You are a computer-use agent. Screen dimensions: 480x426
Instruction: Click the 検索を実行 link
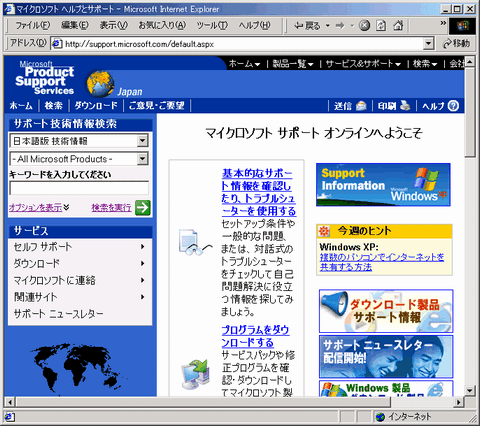(111, 208)
